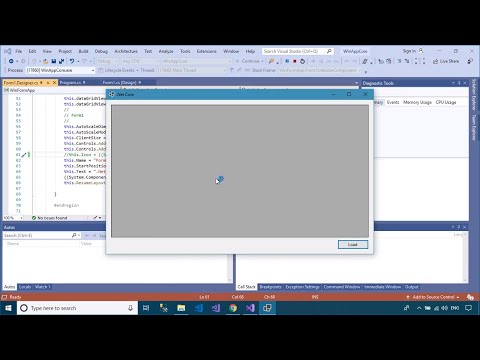Open File Explorer from the taskbar
This screenshot has width=480, height=360.
pos(181,308)
